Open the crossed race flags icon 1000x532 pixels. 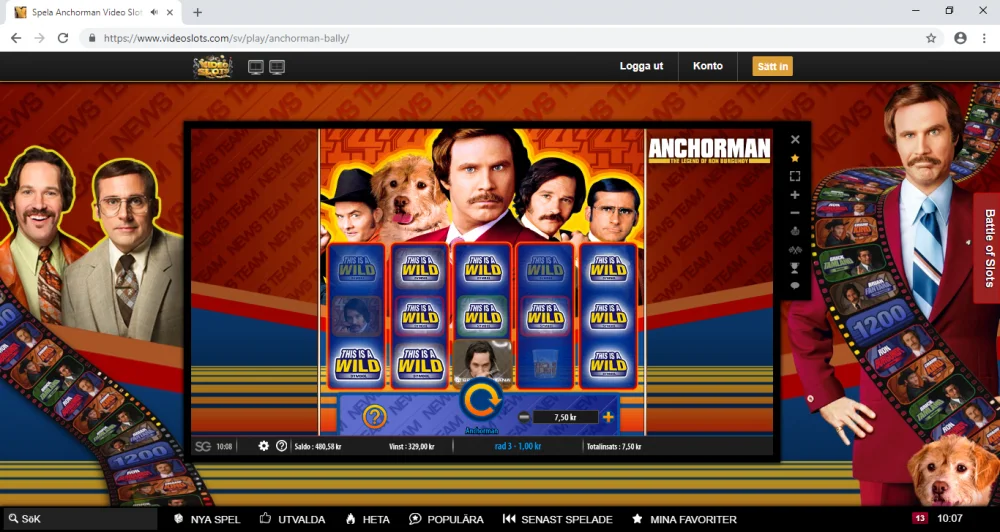coord(795,249)
